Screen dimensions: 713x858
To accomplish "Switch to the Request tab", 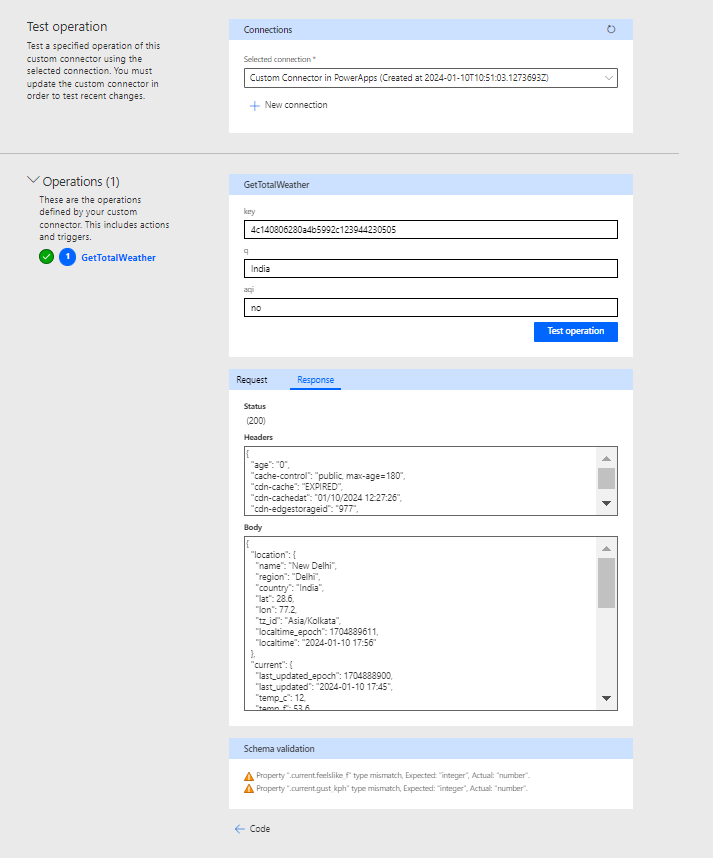I will click(x=252, y=380).
